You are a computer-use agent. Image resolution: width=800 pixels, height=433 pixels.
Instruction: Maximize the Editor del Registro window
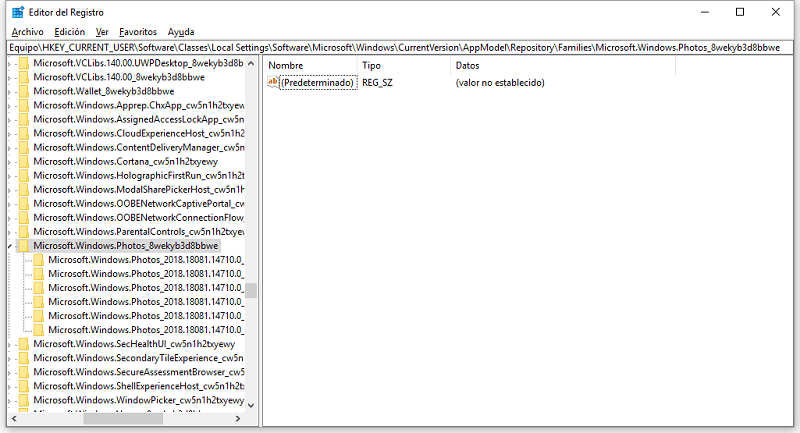pos(740,12)
